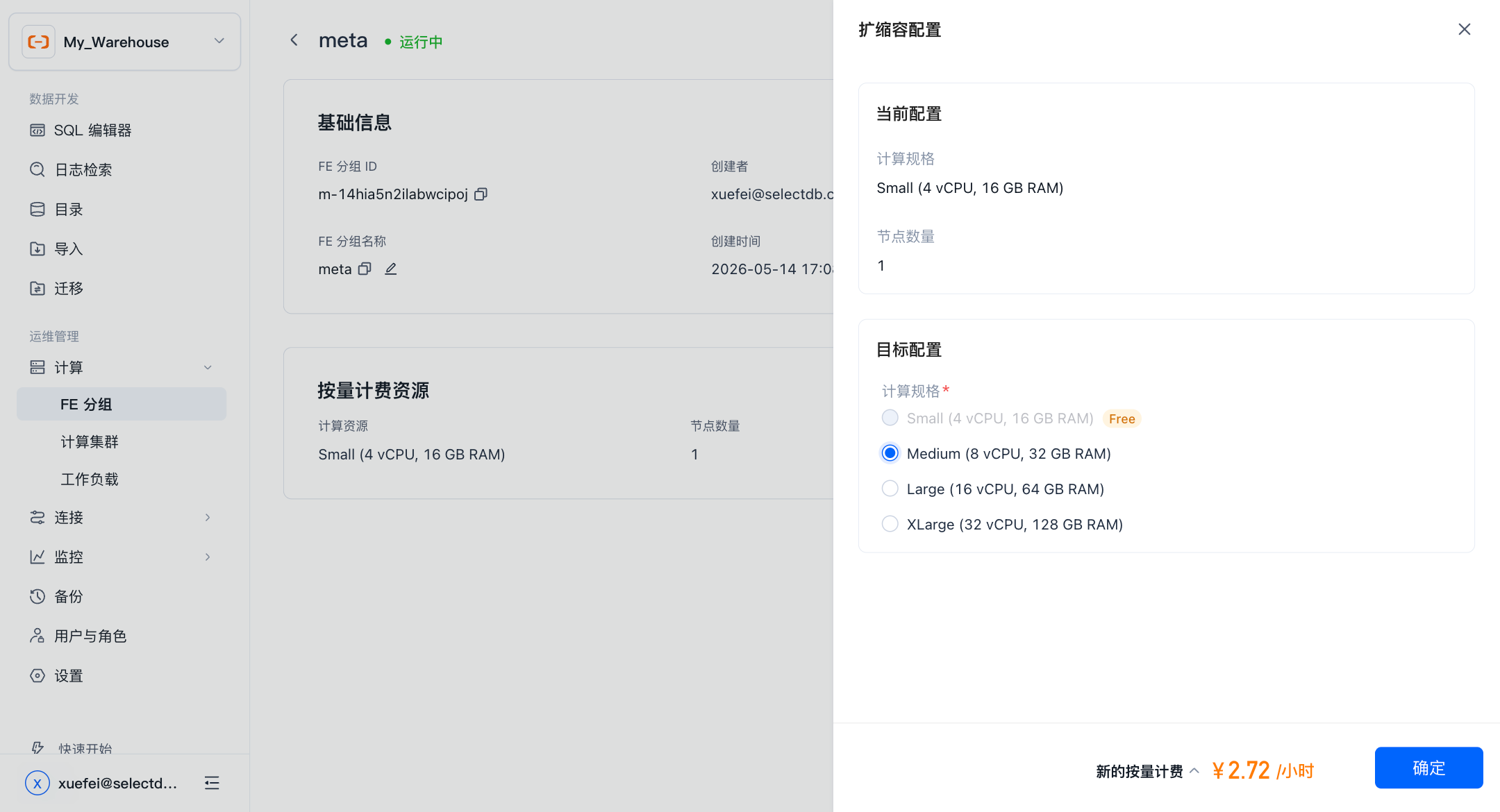This screenshot has width=1500, height=812.
Task: Click the 基础信息 heading
Action: (355, 123)
